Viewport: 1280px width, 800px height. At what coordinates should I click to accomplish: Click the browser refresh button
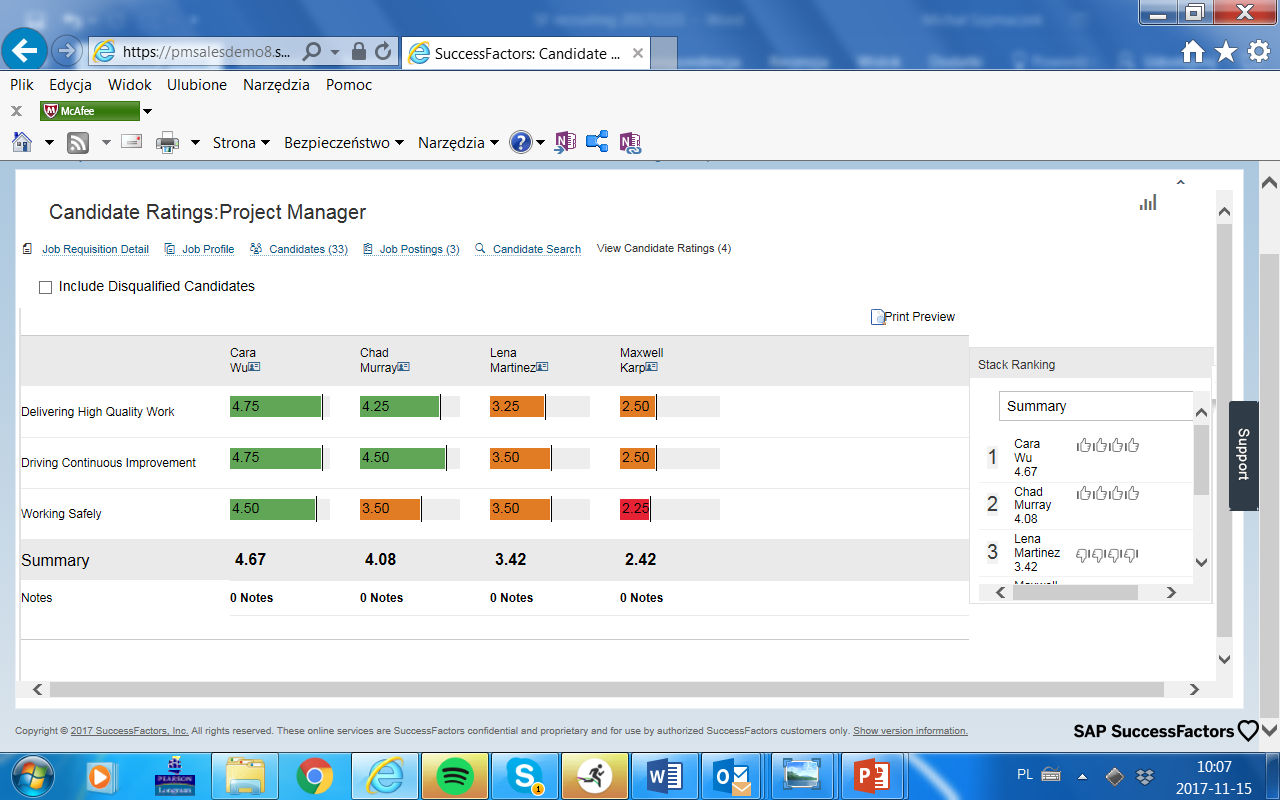click(384, 51)
